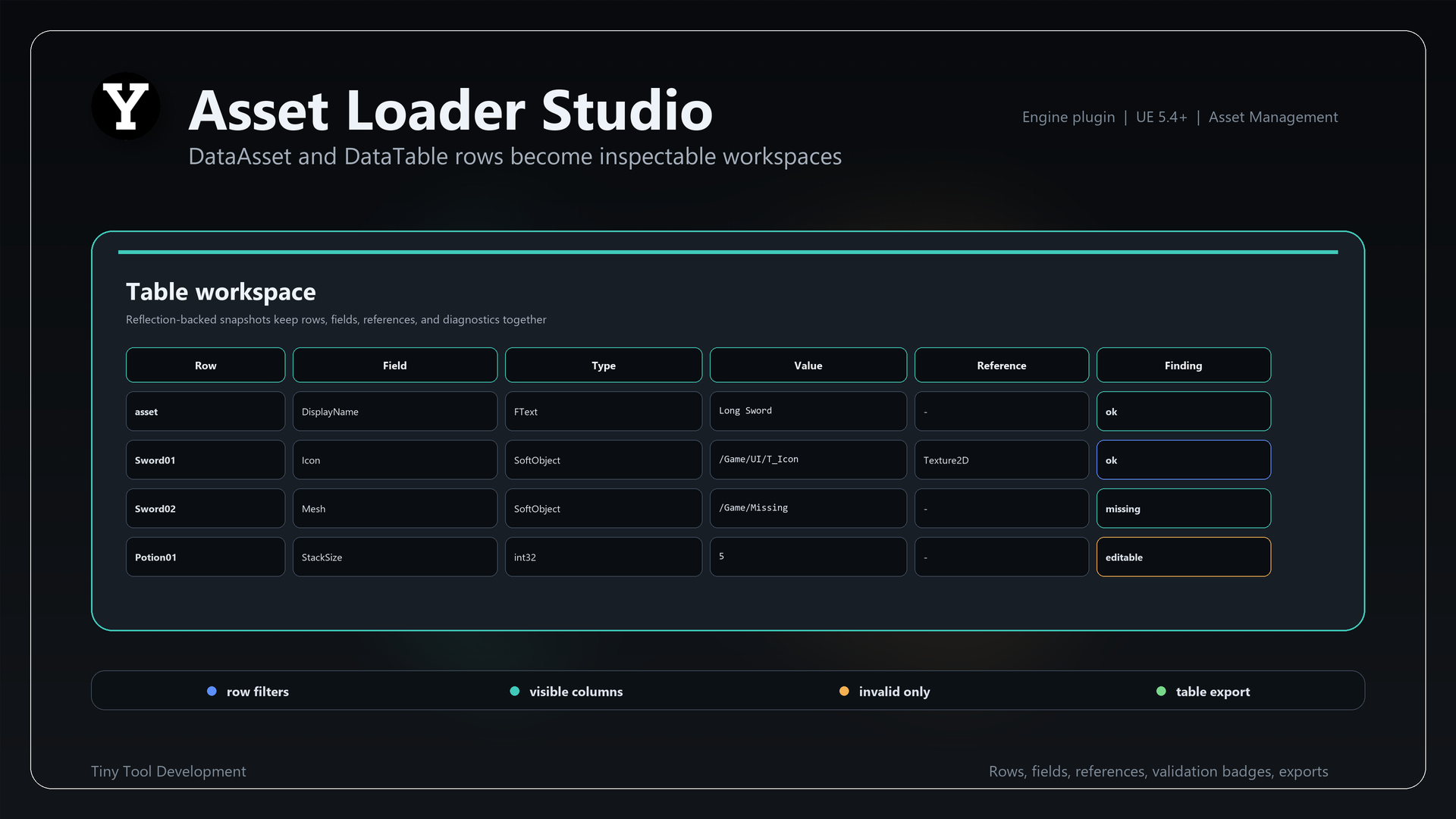Click the blue dot beside row filters

point(212,691)
